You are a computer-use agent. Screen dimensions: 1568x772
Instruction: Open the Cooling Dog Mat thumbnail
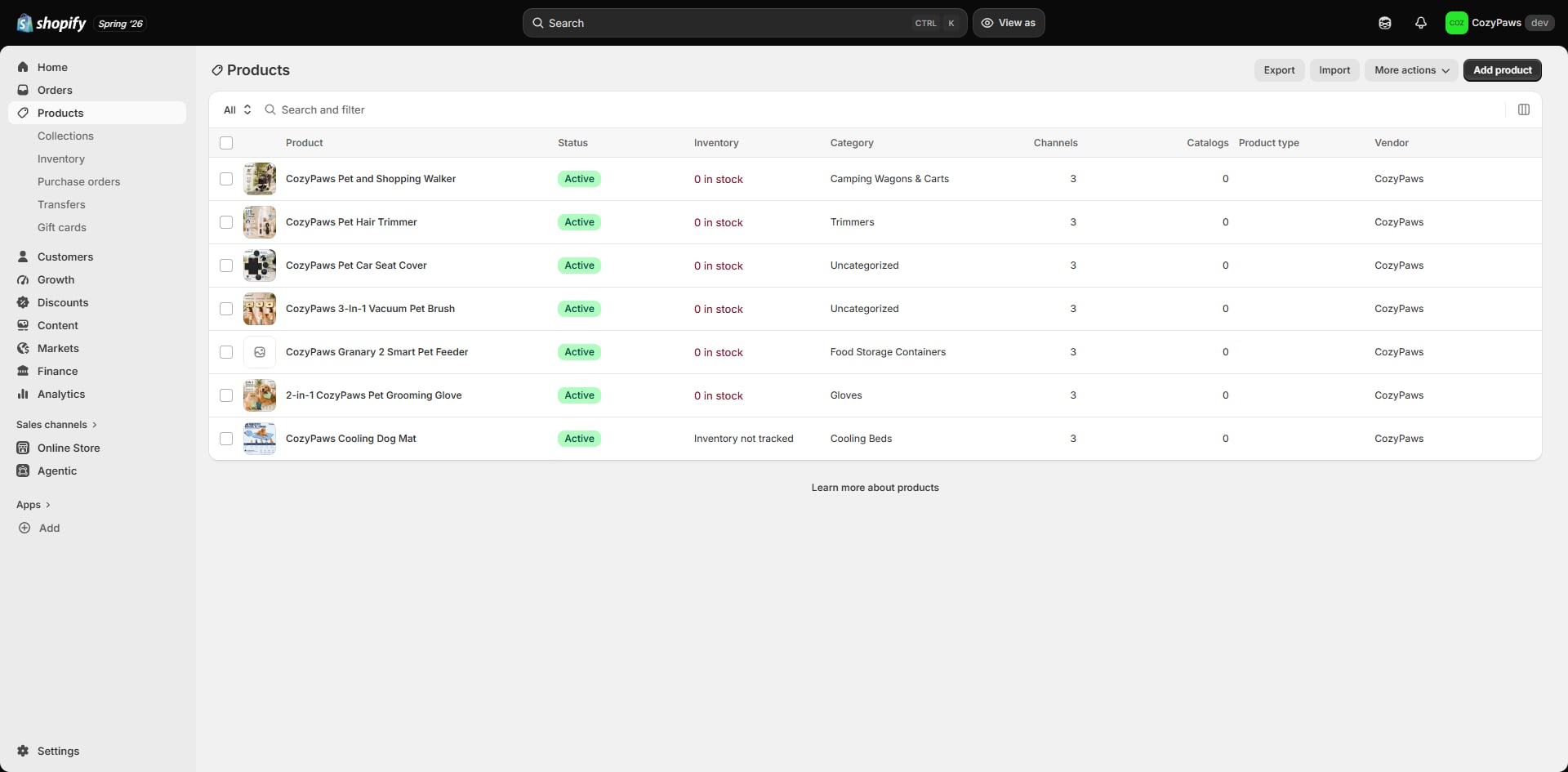pyautogui.click(x=260, y=439)
